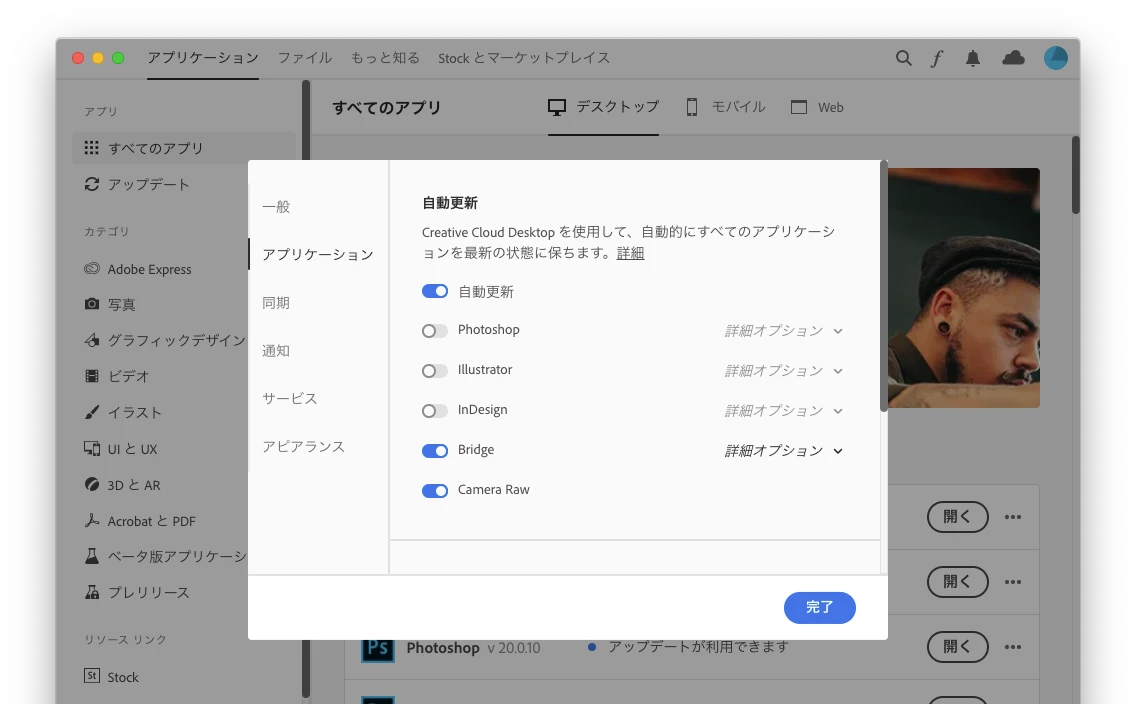Click the main window right scrollbar
The width and height of the screenshot is (1136, 704).
click(x=1076, y=175)
